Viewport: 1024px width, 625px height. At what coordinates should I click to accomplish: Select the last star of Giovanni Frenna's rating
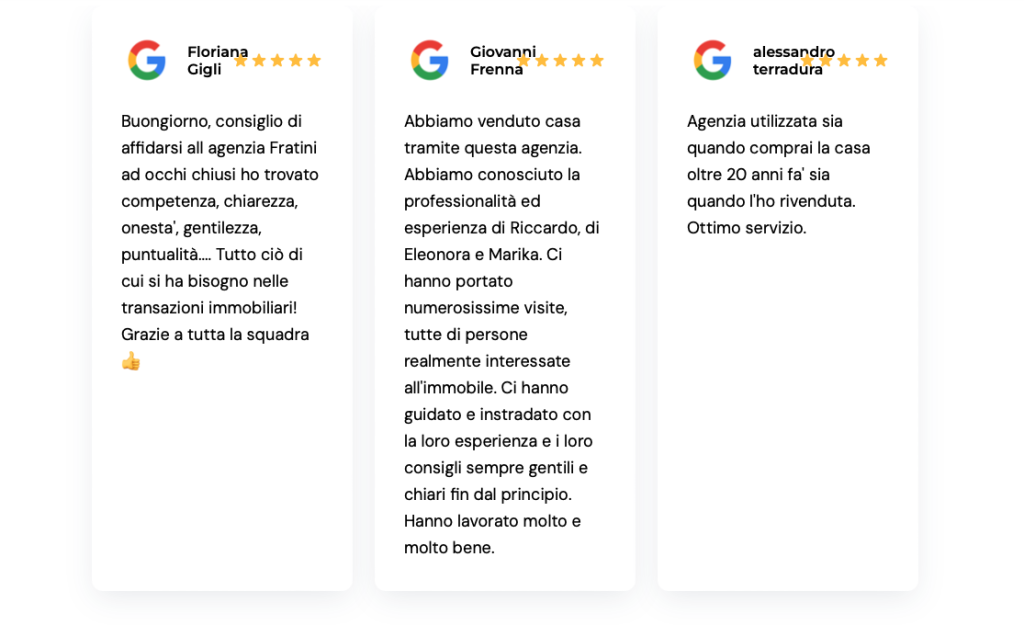coord(597,60)
